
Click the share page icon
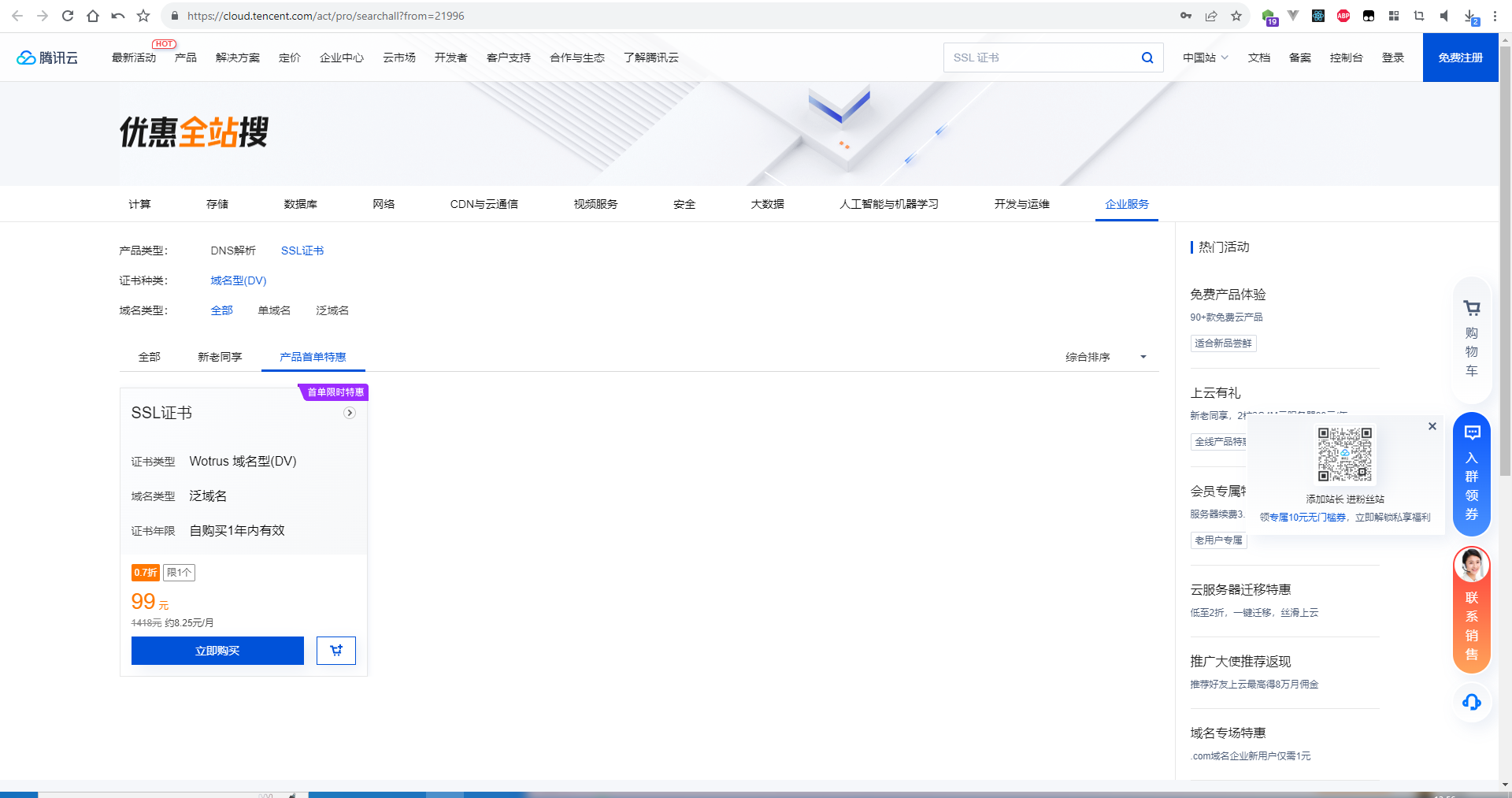click(1211, 16)
